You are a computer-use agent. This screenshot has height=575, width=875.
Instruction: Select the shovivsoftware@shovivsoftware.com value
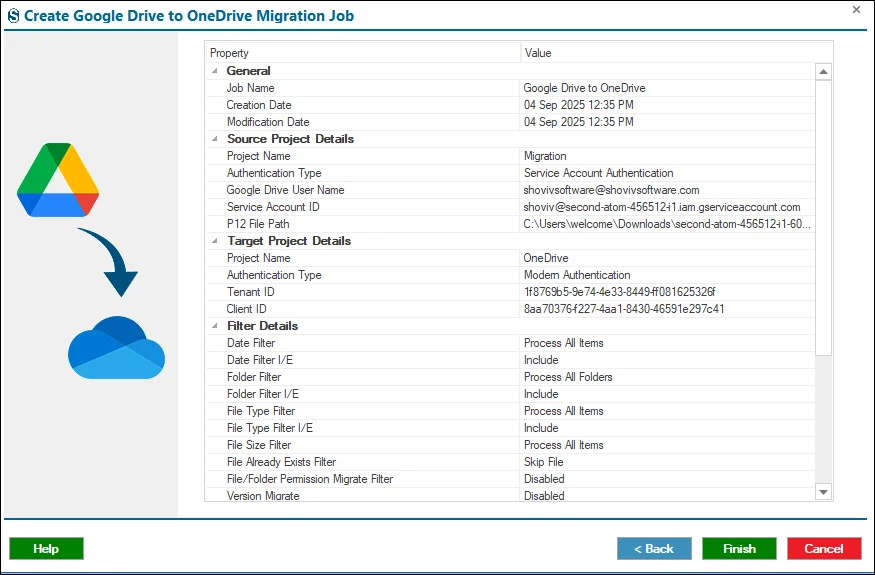(611, 190)
